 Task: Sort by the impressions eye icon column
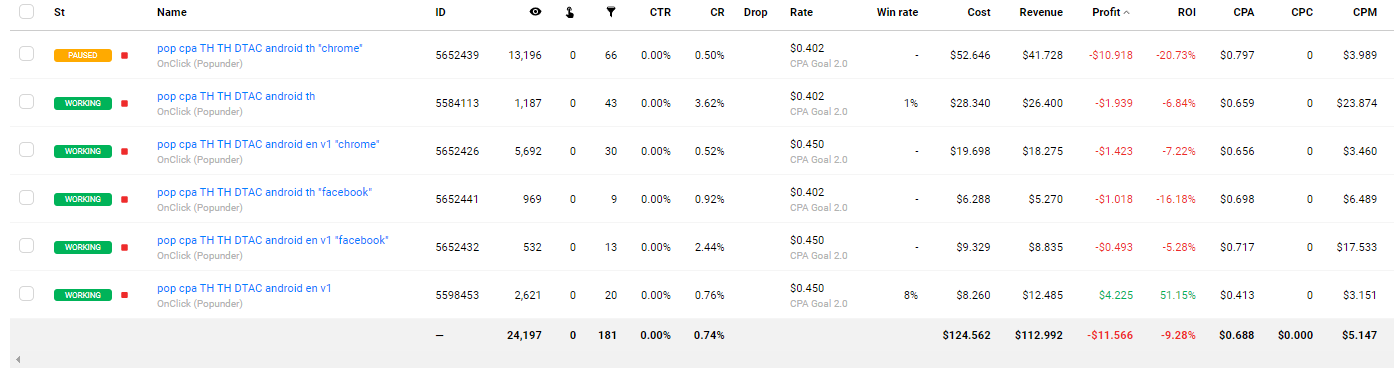pos(535,12)
